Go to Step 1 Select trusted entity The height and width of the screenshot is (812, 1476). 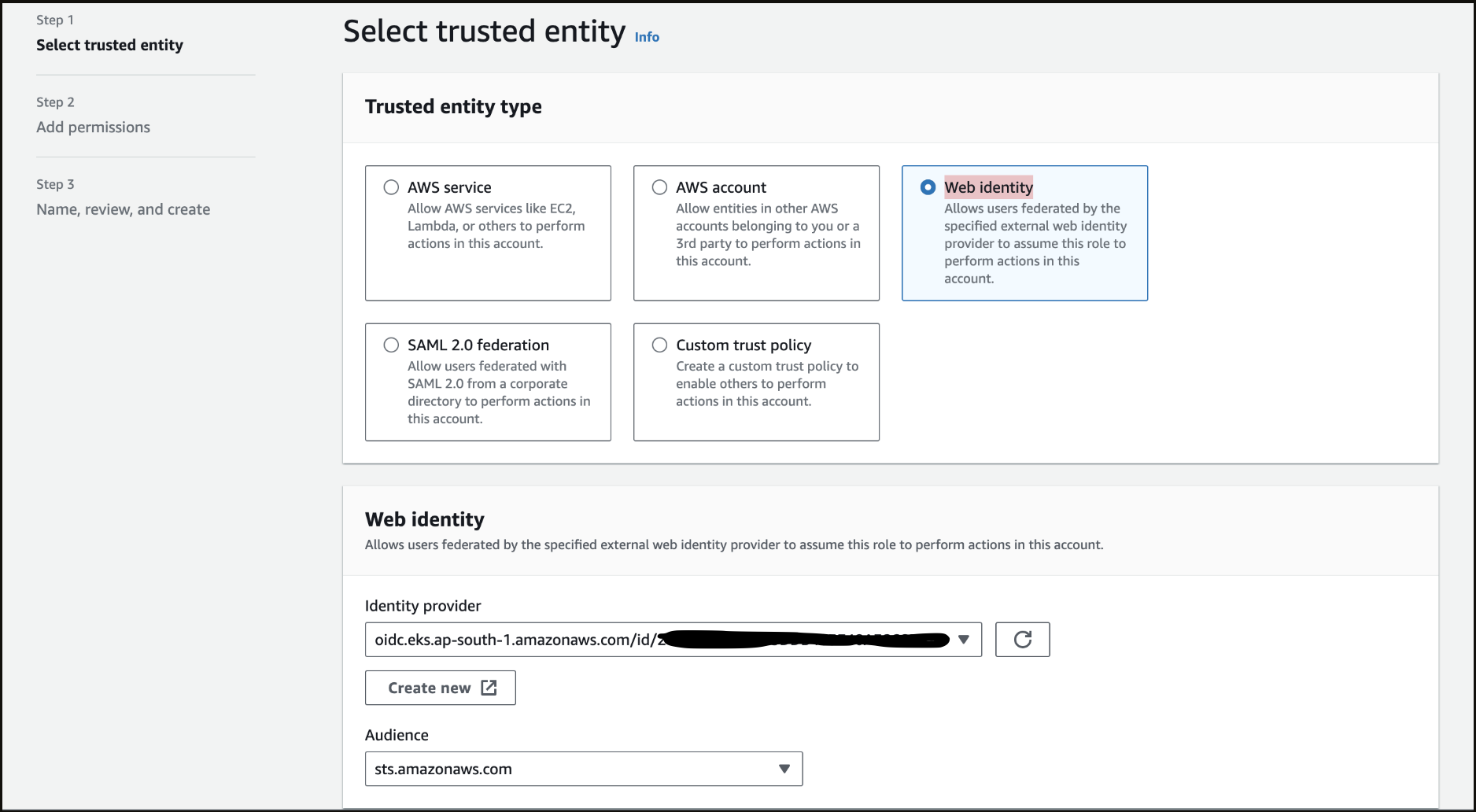click(109, 46)
